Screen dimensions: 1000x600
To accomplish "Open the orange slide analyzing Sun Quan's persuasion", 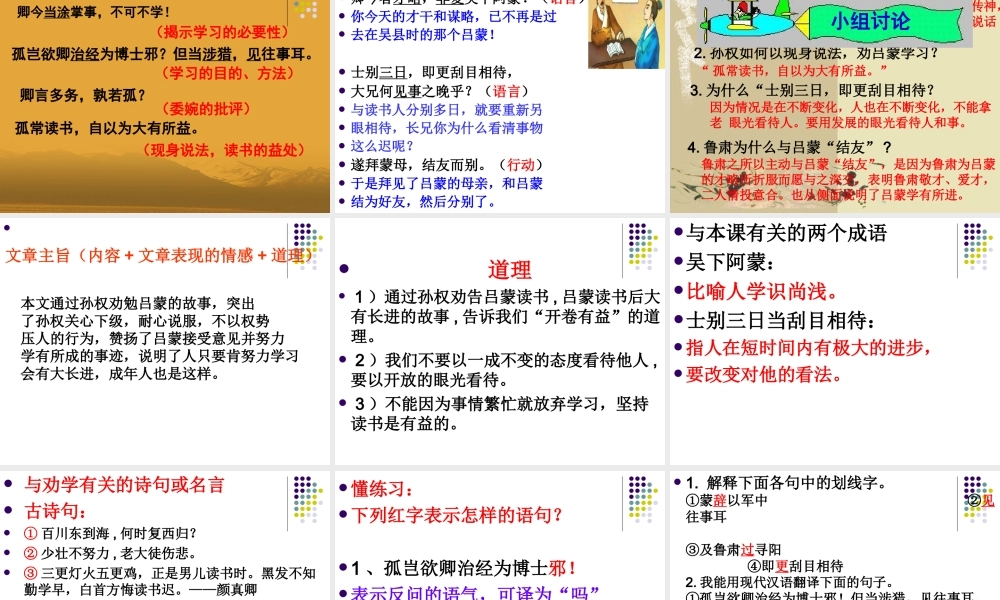I will pyautogui.click(x=165, y=106).
